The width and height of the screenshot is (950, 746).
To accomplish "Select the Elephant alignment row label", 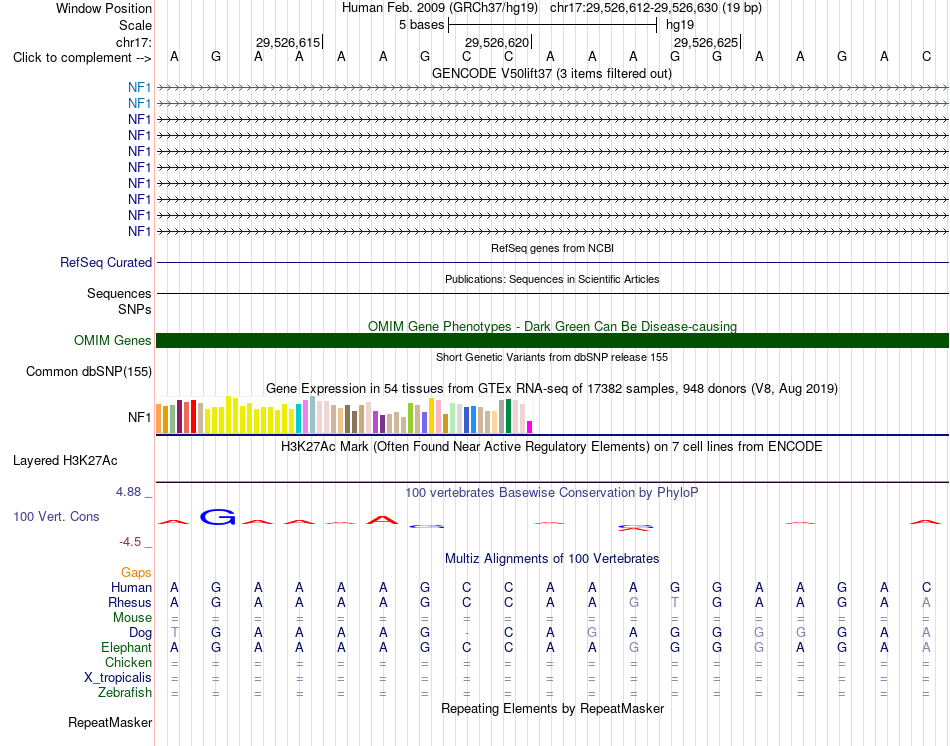I will (x=126, y=647).
